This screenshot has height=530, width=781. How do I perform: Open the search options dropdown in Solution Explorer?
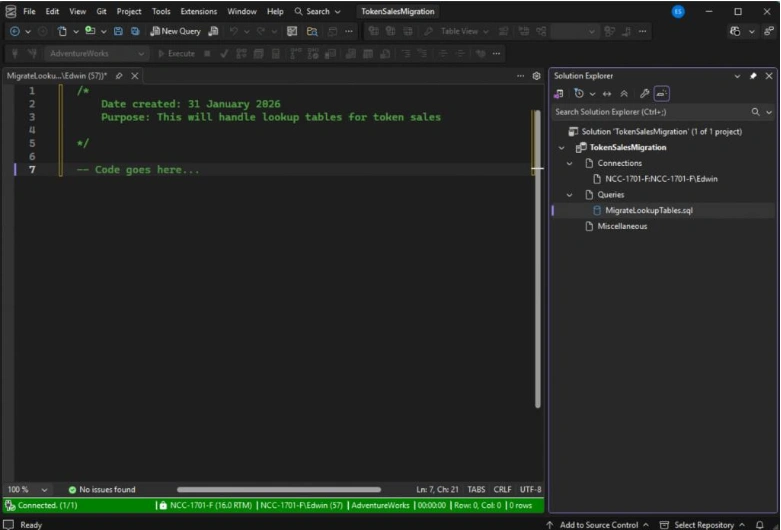tap(769, 112)
